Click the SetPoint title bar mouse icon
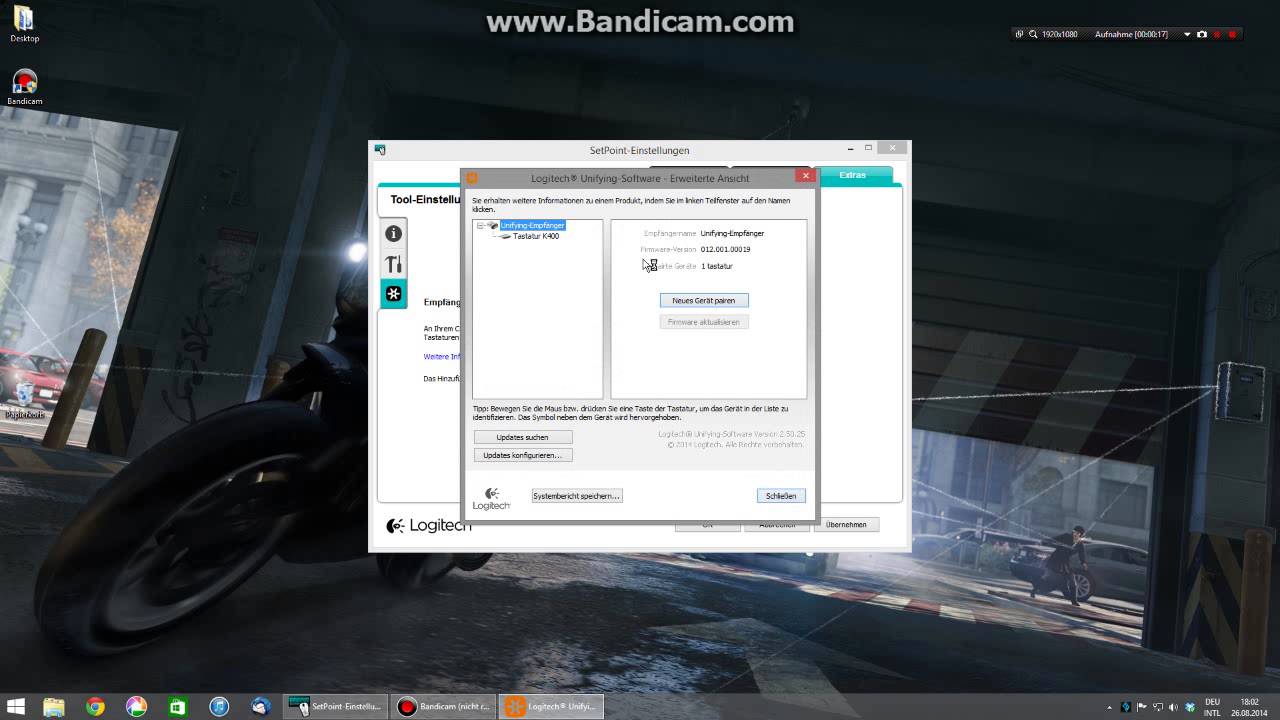This screenshot has width=1280, height=720. point(380,150)
